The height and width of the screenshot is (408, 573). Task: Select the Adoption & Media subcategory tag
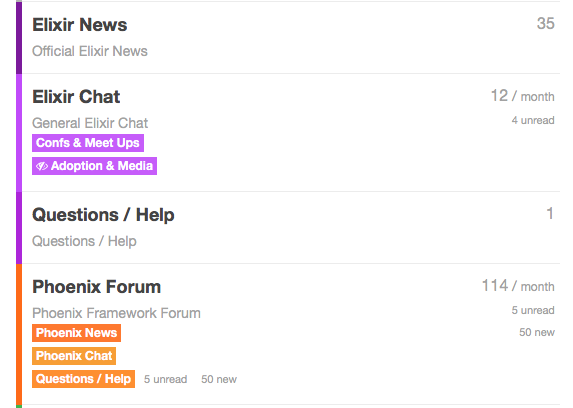tap(94, 166)
